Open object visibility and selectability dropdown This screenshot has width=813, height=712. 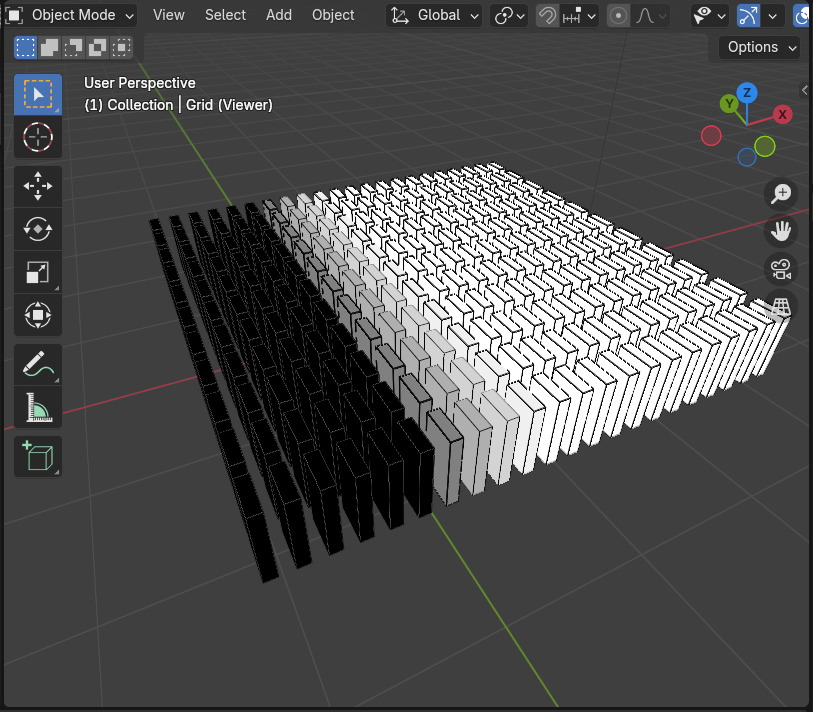point(710,16)
